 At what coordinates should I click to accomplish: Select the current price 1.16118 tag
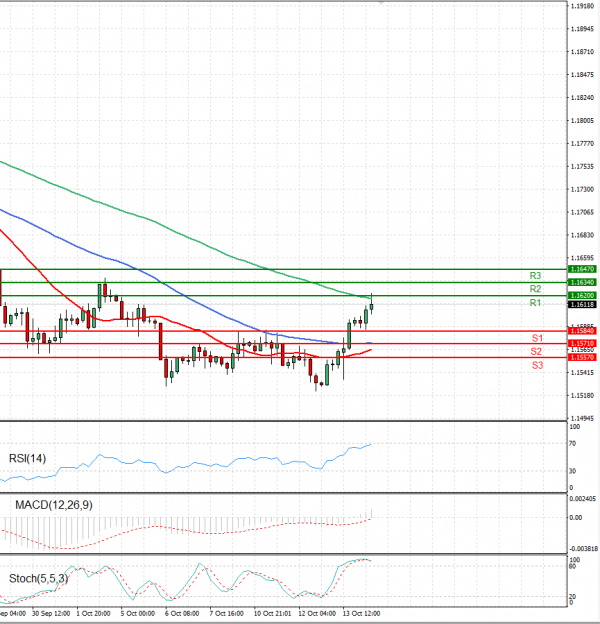[582, 305]
